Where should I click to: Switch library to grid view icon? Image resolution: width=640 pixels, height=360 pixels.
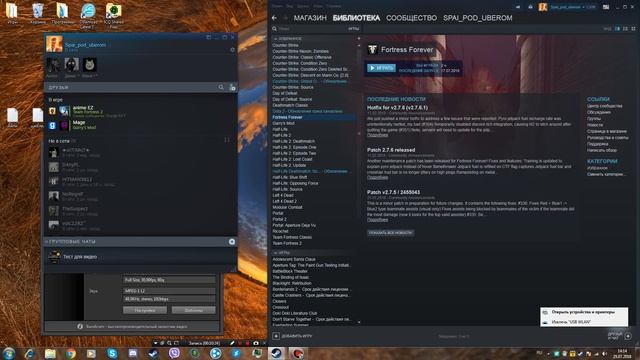click(x=633, y=29)
